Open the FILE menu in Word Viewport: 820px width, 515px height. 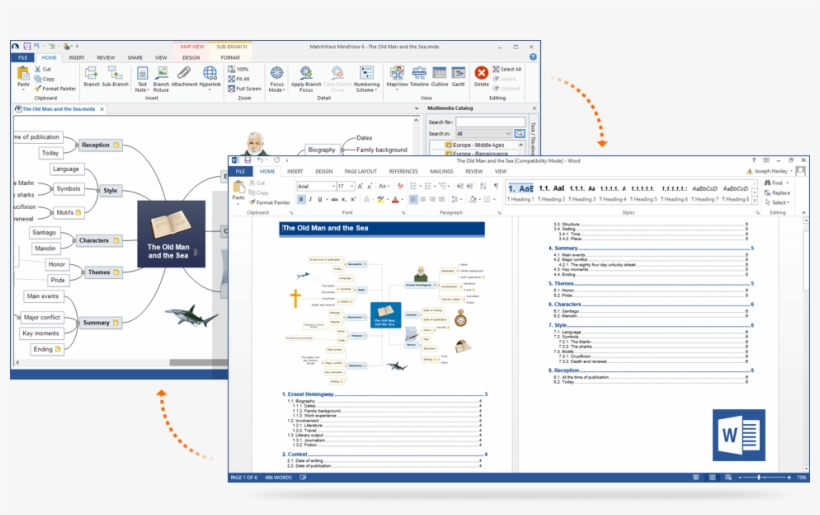coord(240,171)
